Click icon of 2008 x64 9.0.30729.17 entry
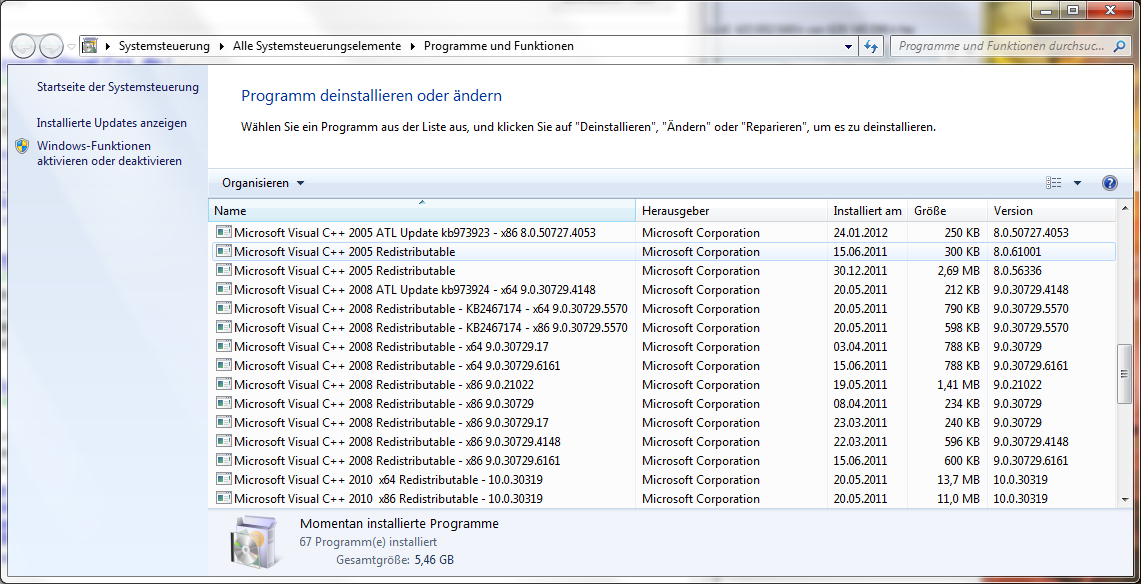The width and height of the screenshot is (1141, 584). coord(223,346)
